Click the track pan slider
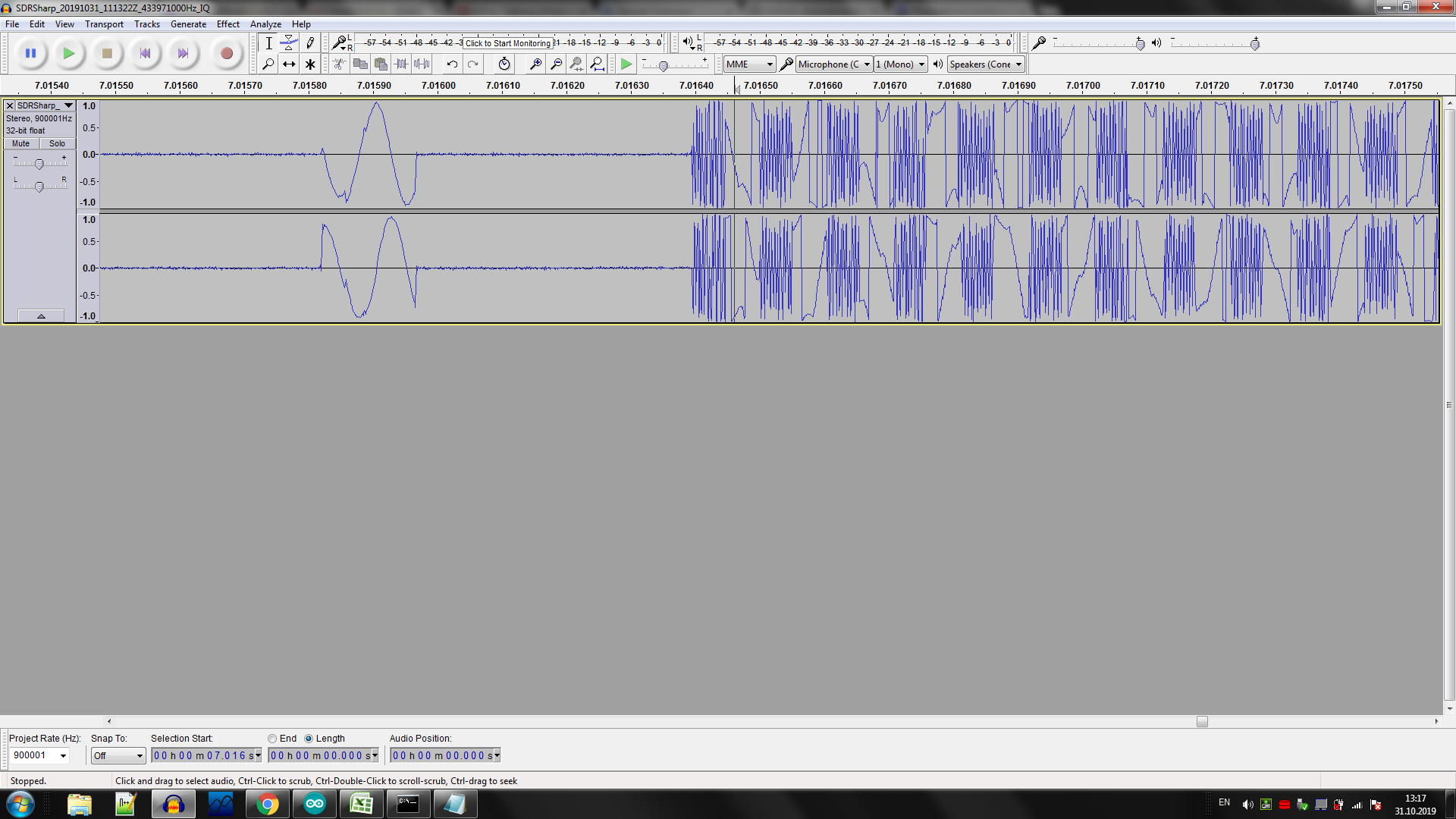The width and height of the screenshot is (1456, 819). tap(39, 186)
